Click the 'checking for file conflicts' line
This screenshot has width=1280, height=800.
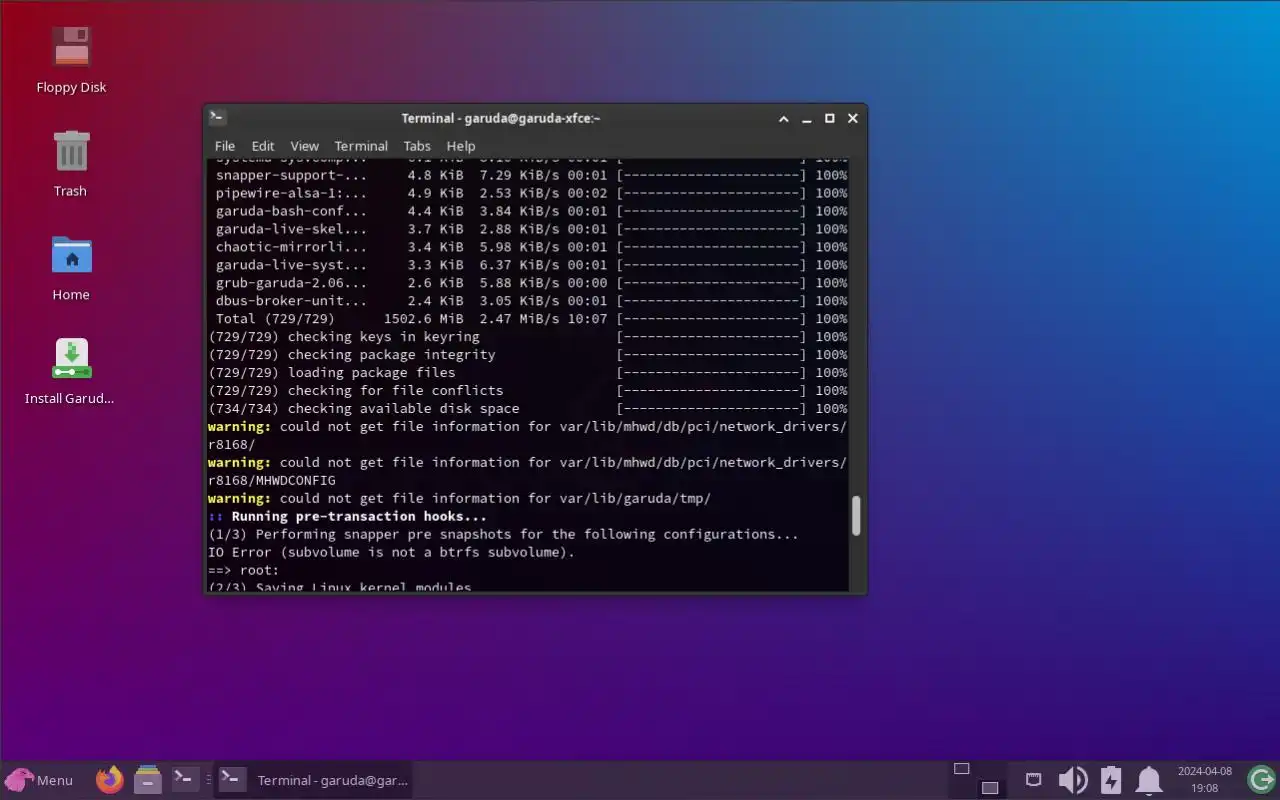[527, 391]
